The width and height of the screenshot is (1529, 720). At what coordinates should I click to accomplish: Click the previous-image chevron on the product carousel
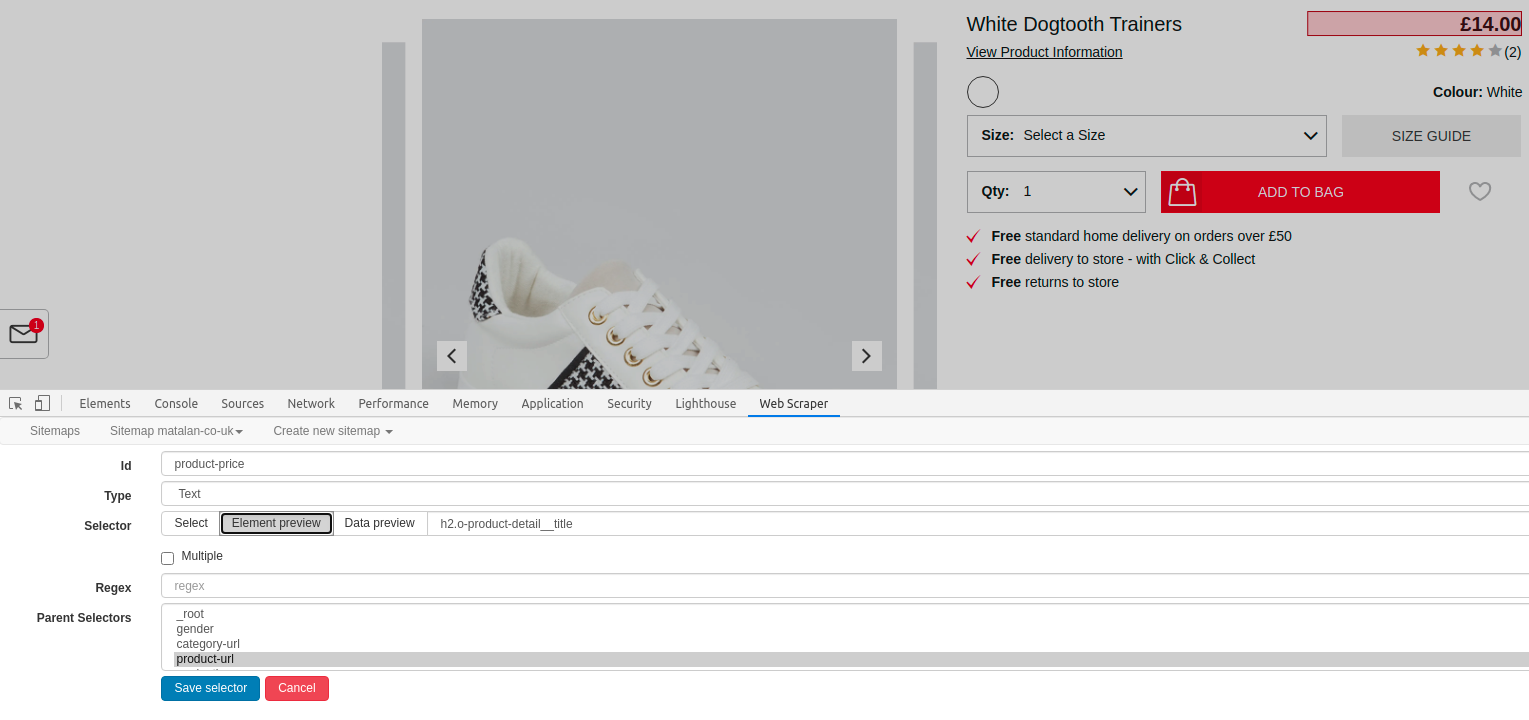(451, 355)
